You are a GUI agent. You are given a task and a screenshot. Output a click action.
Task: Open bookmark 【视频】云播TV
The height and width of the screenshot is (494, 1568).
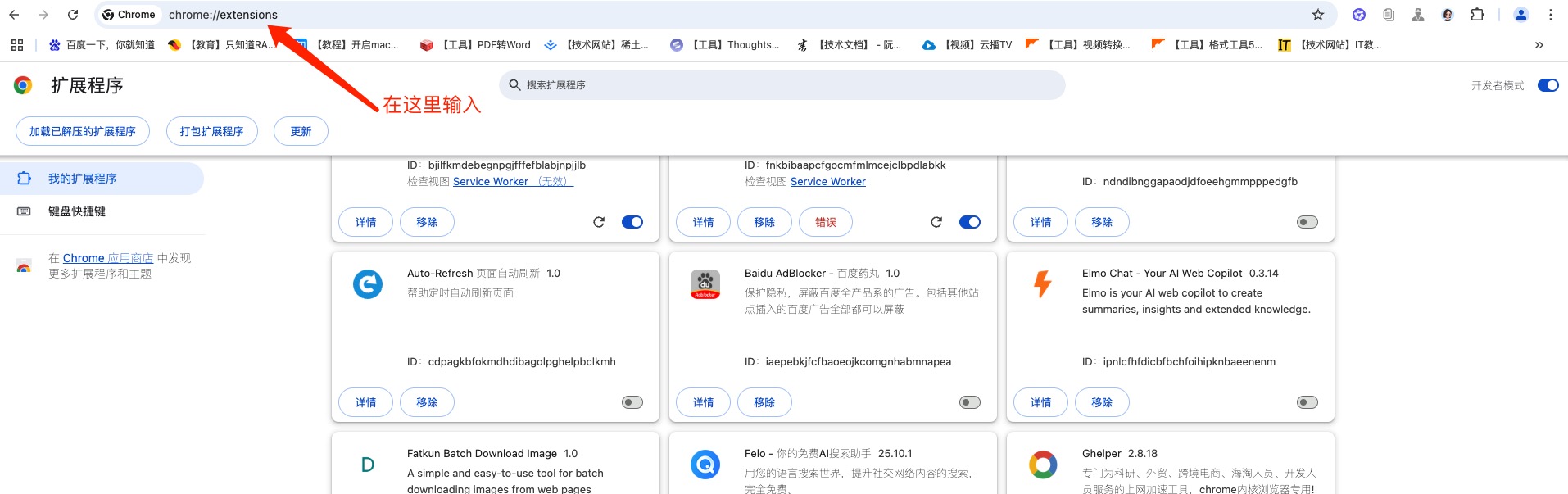tap(968, 45)
